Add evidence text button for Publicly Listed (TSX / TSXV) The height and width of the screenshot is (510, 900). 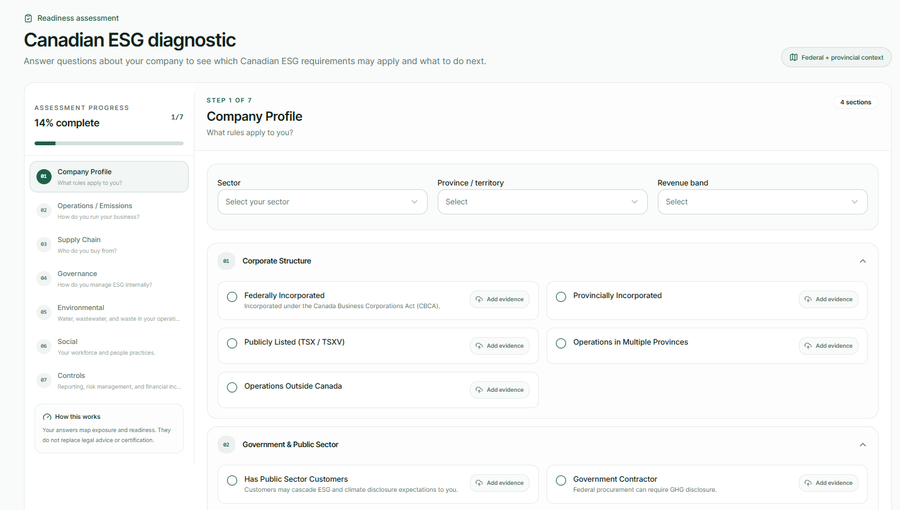(x=500, y=346)
